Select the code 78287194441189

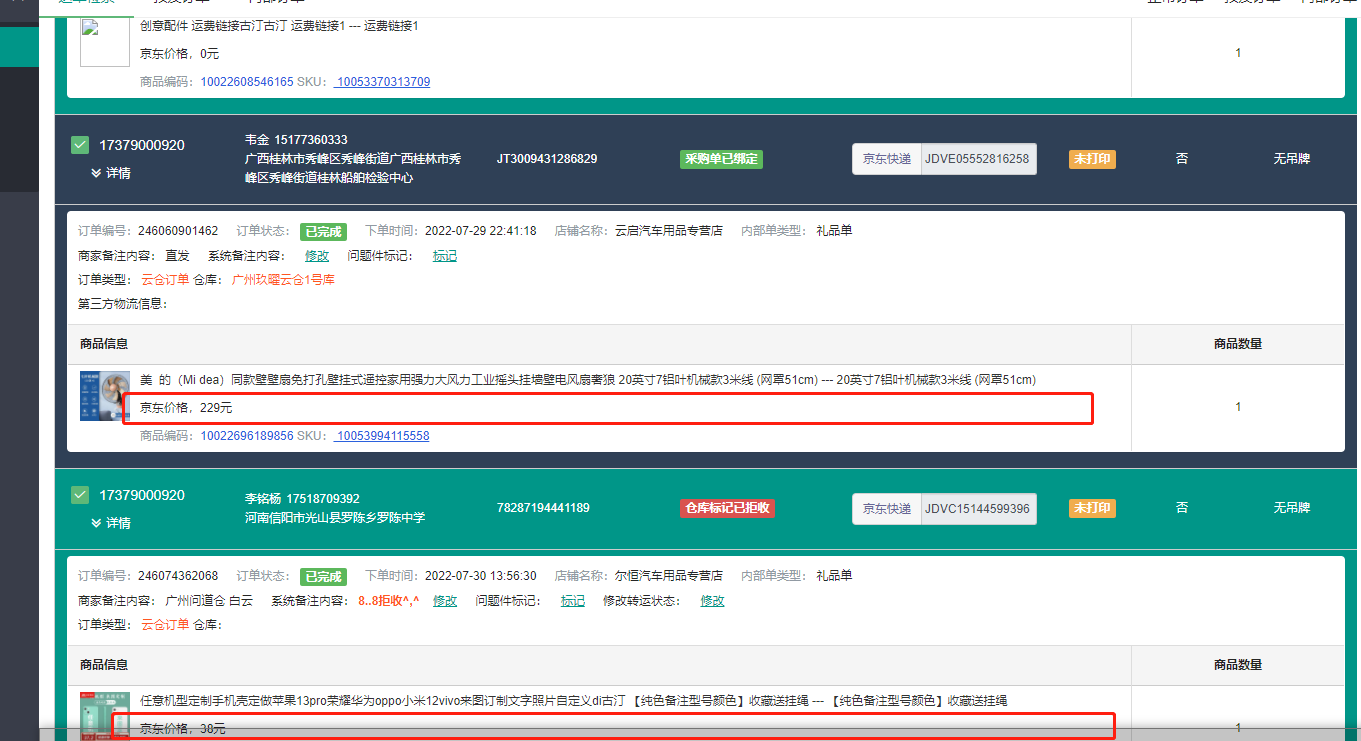(543, 508)
